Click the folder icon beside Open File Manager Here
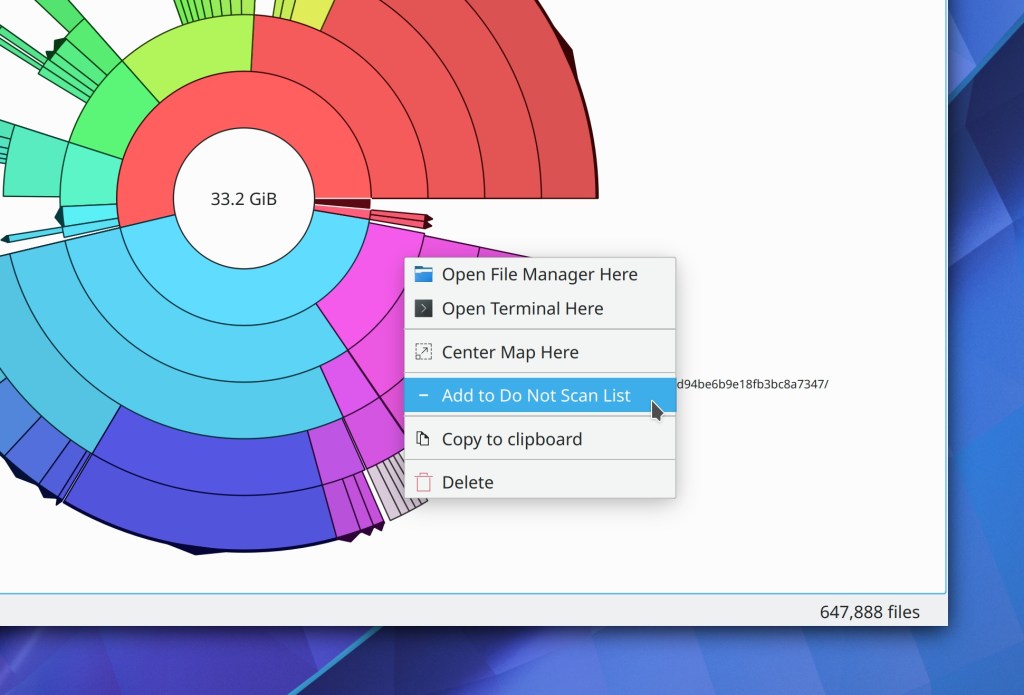 [x=424, y=274]
